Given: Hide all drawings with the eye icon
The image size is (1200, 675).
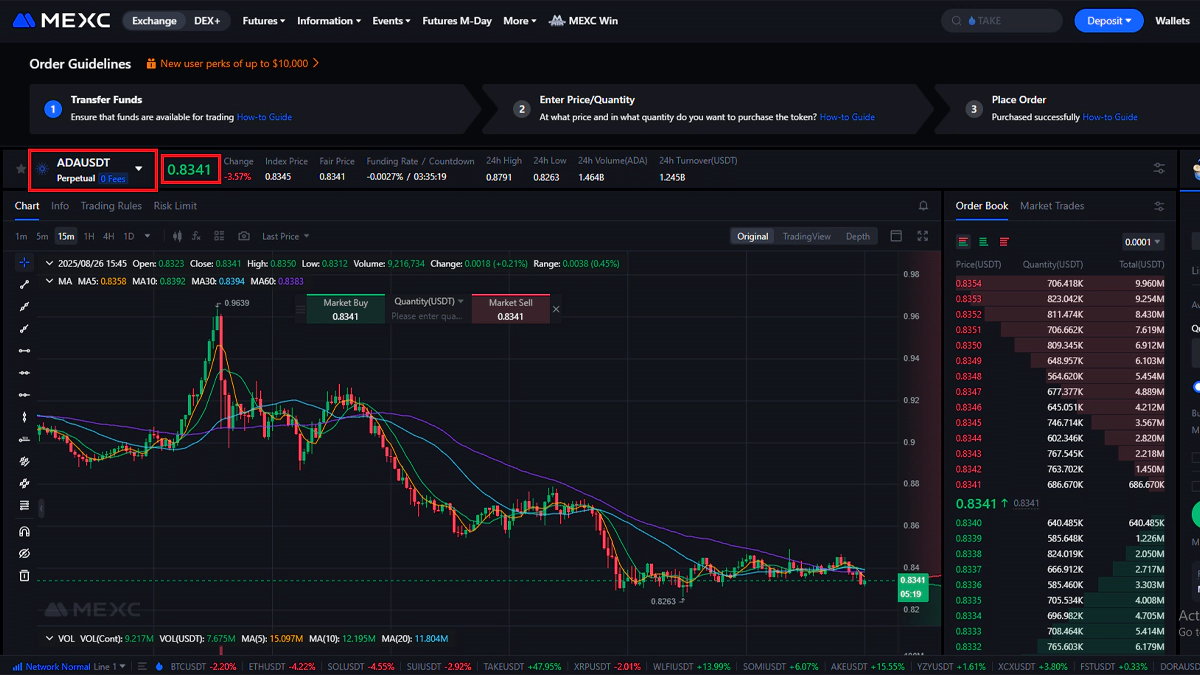Looking at the screenshot, I should (24, 553).
